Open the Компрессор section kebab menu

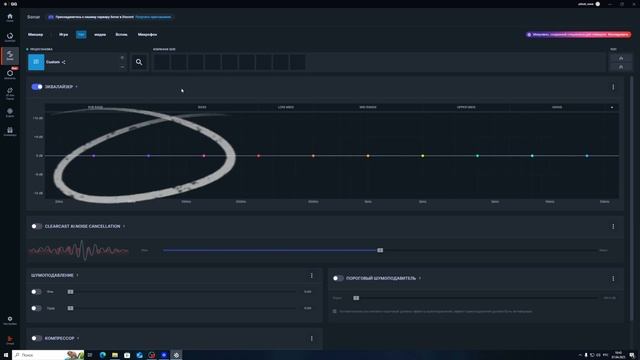311,338
